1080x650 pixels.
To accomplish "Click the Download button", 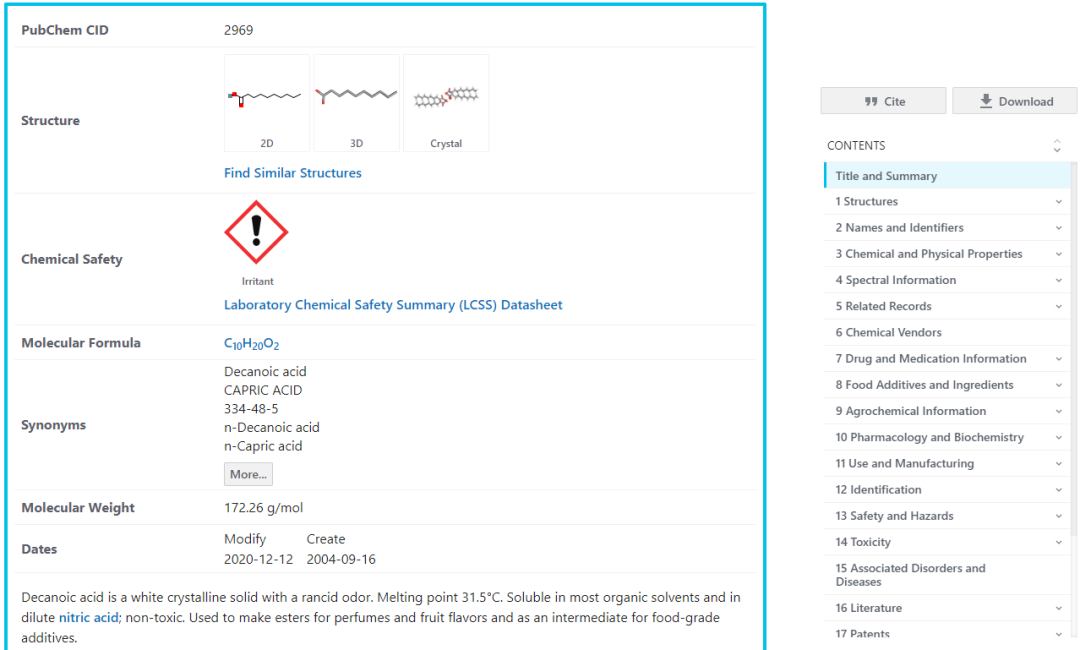I will [1014, 101].
